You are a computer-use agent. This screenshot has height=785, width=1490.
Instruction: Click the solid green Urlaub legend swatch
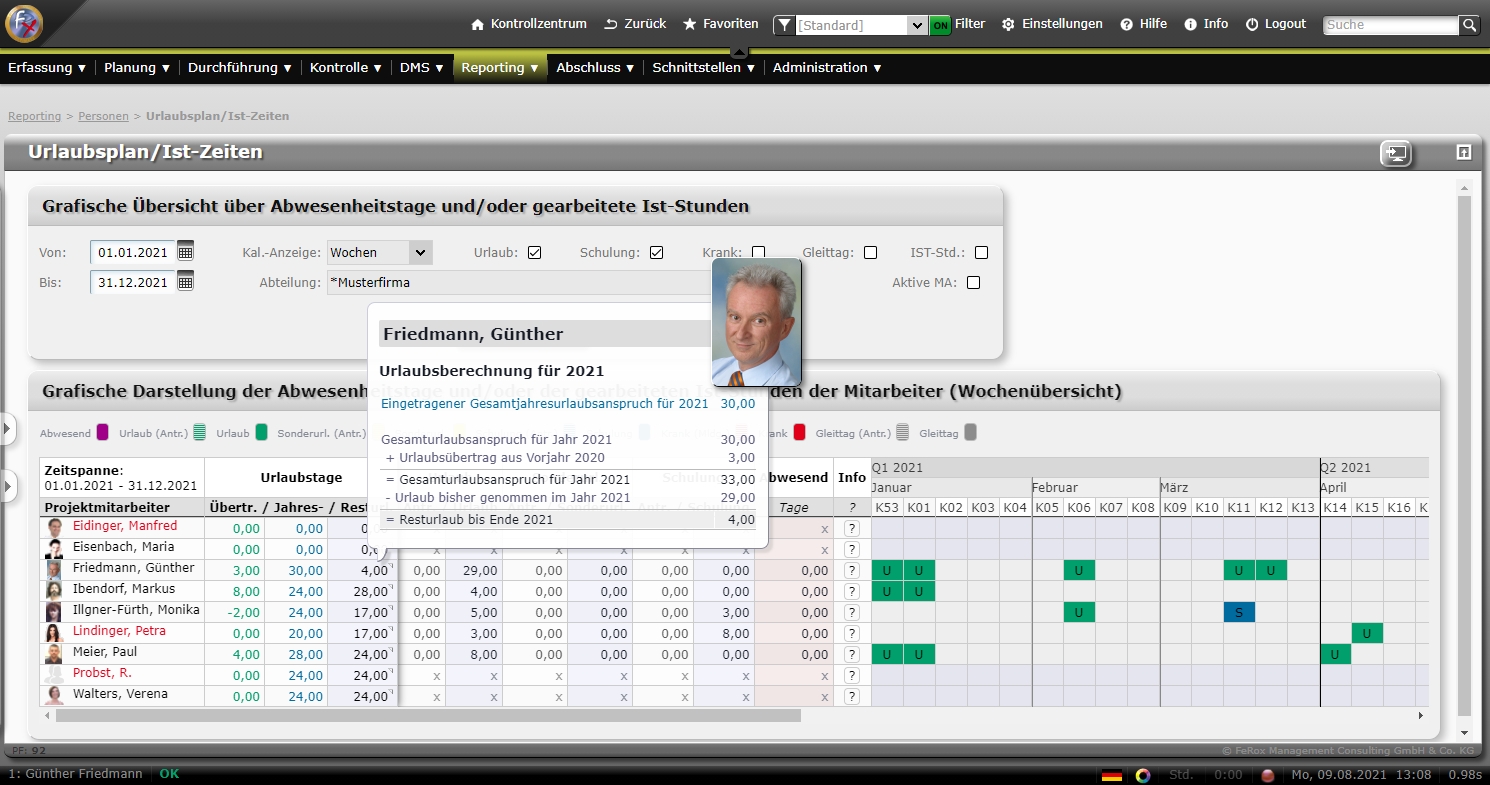(x=261, y=433)
